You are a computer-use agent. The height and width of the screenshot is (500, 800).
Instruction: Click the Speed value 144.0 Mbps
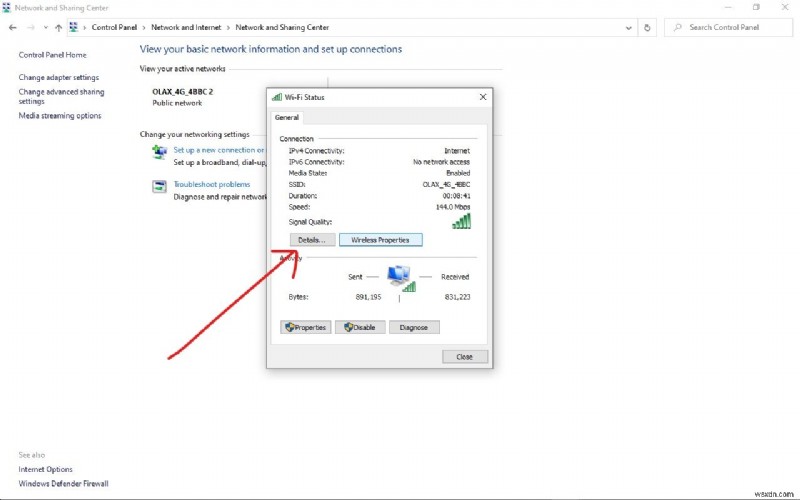pyautogui.click(x=453, y=207)
